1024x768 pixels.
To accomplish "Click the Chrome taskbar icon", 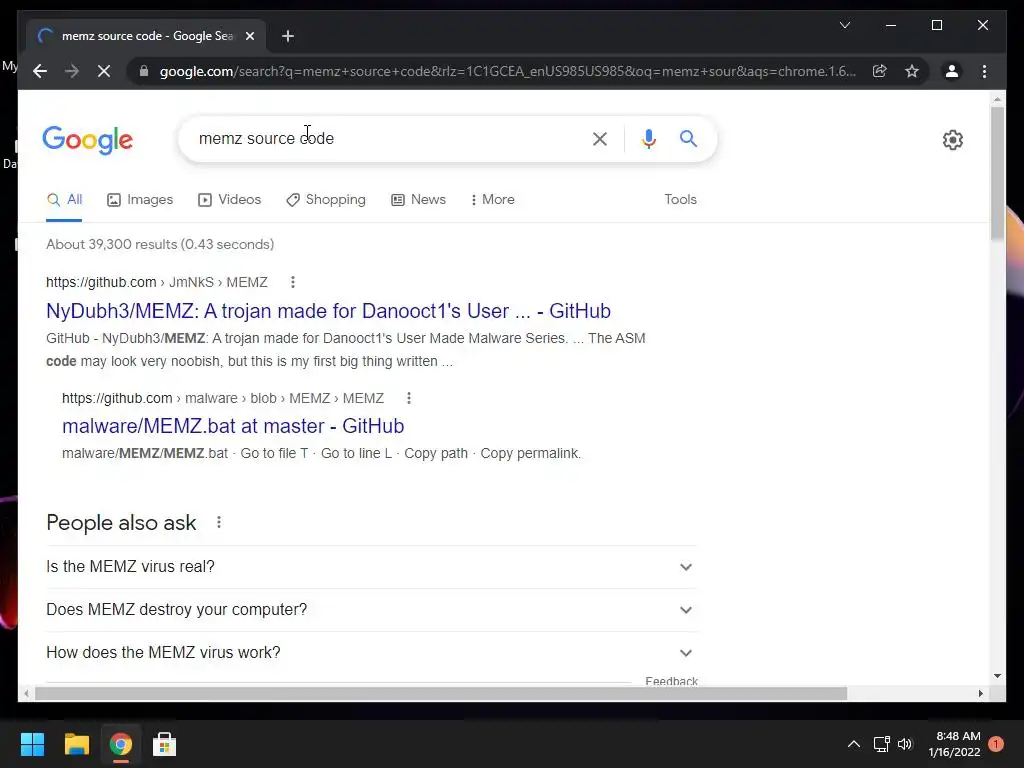I will (121, 744).
